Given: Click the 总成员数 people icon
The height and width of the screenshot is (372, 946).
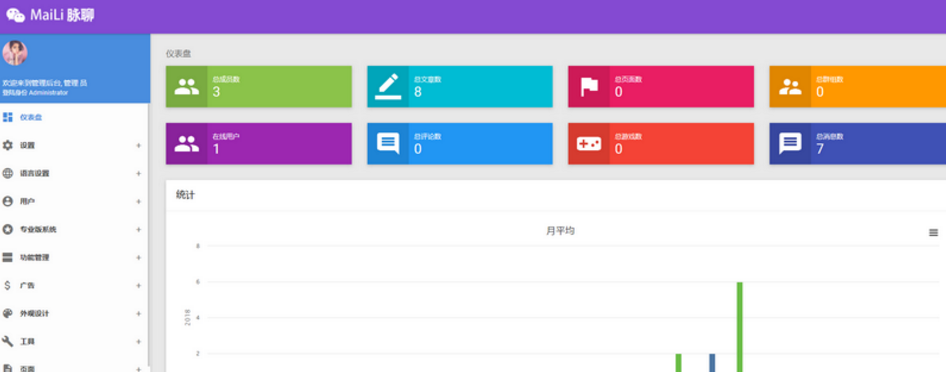Looking at the screenshot, I should [186, 87].
